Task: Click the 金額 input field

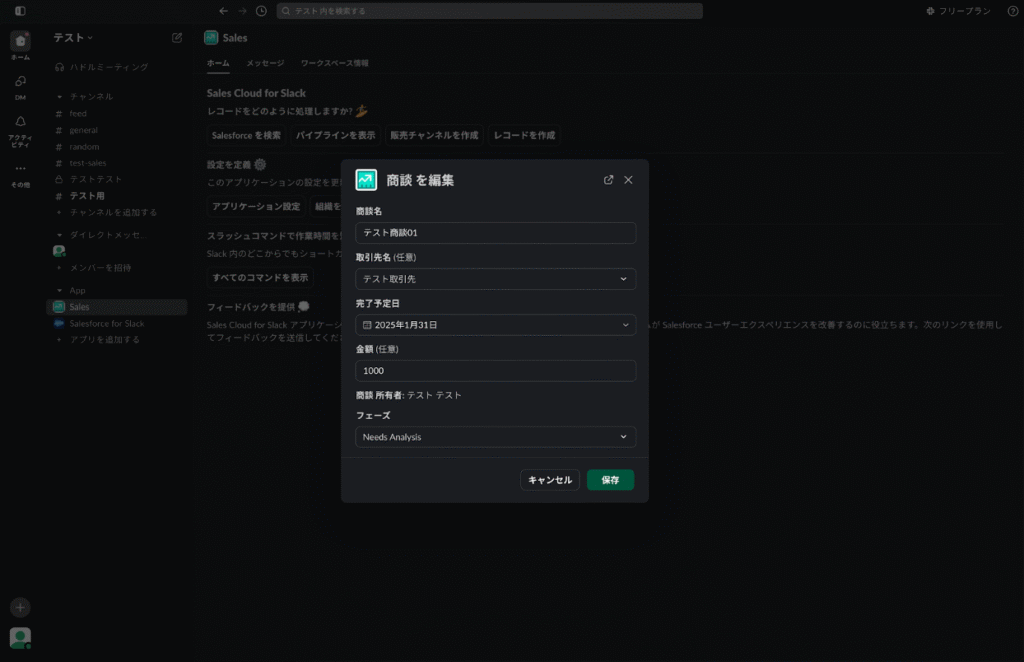Action: pyautogui.click(x=495, y=371)
